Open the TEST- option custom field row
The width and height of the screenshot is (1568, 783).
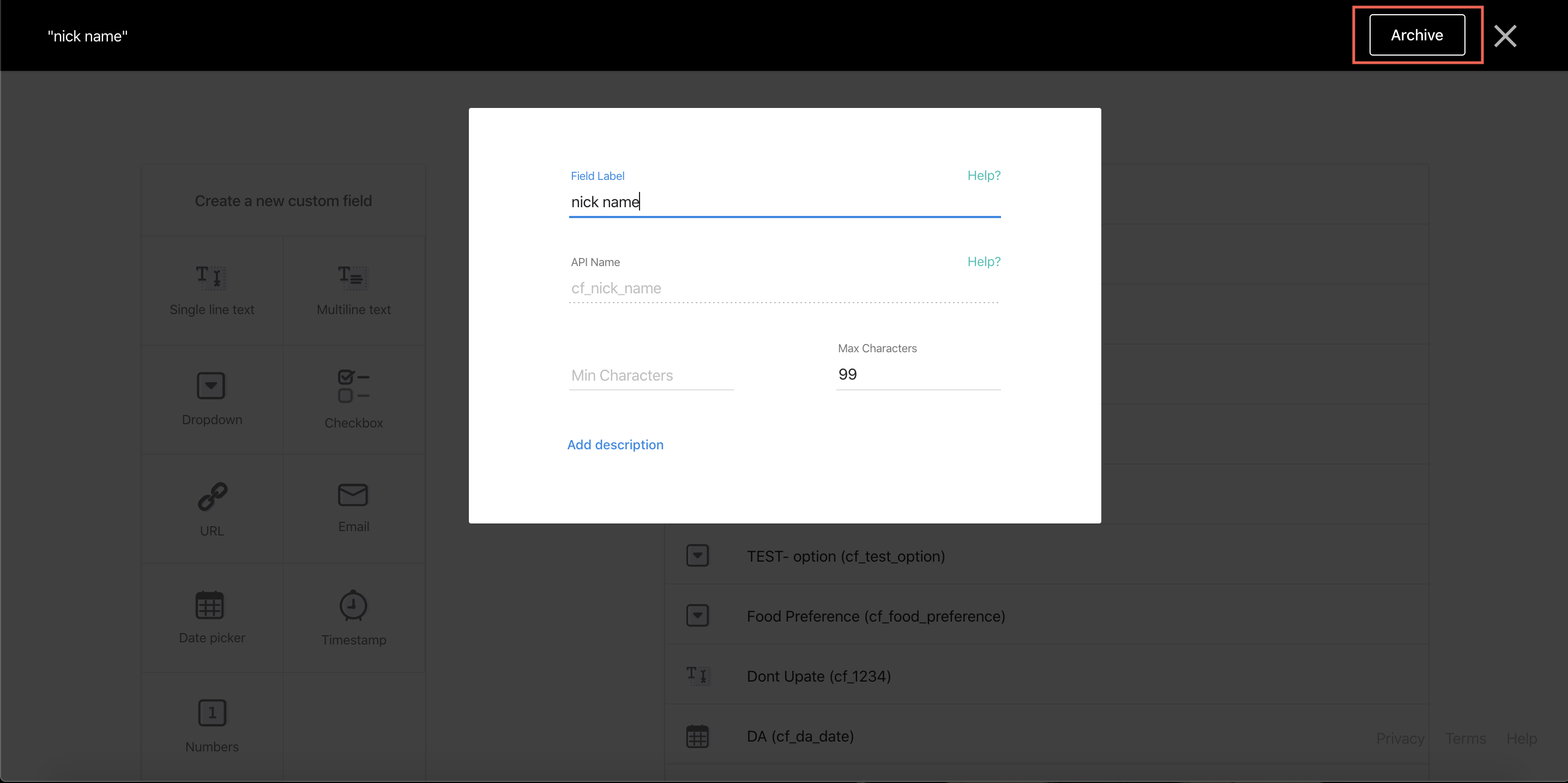tap(846, 557)
